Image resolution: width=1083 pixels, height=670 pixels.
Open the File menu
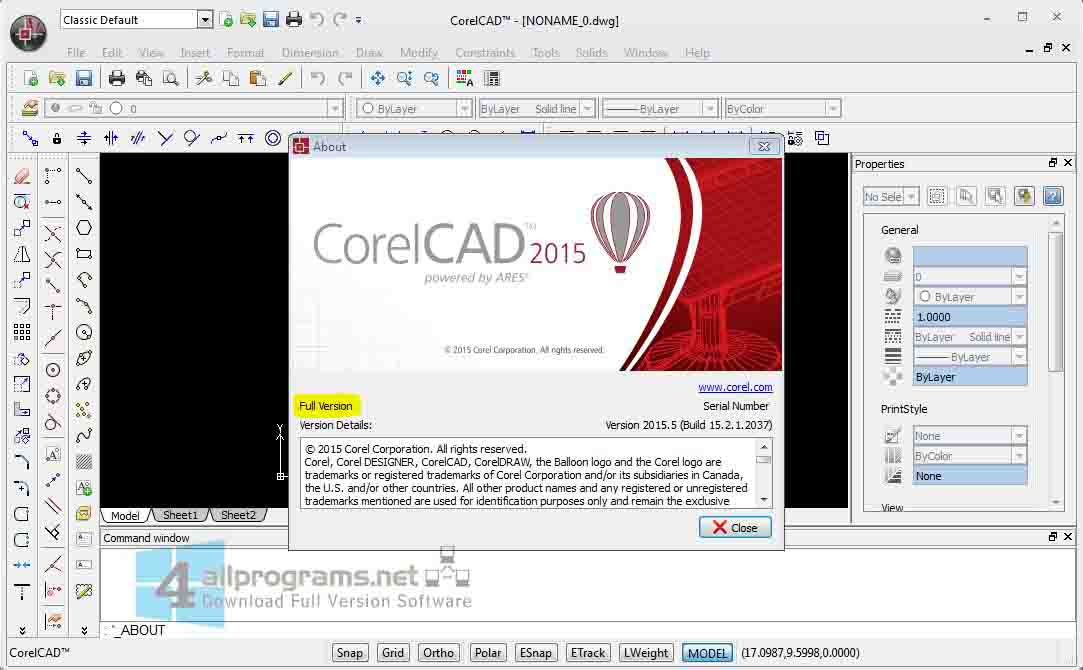pyautogui.click(x=76, y=52)
